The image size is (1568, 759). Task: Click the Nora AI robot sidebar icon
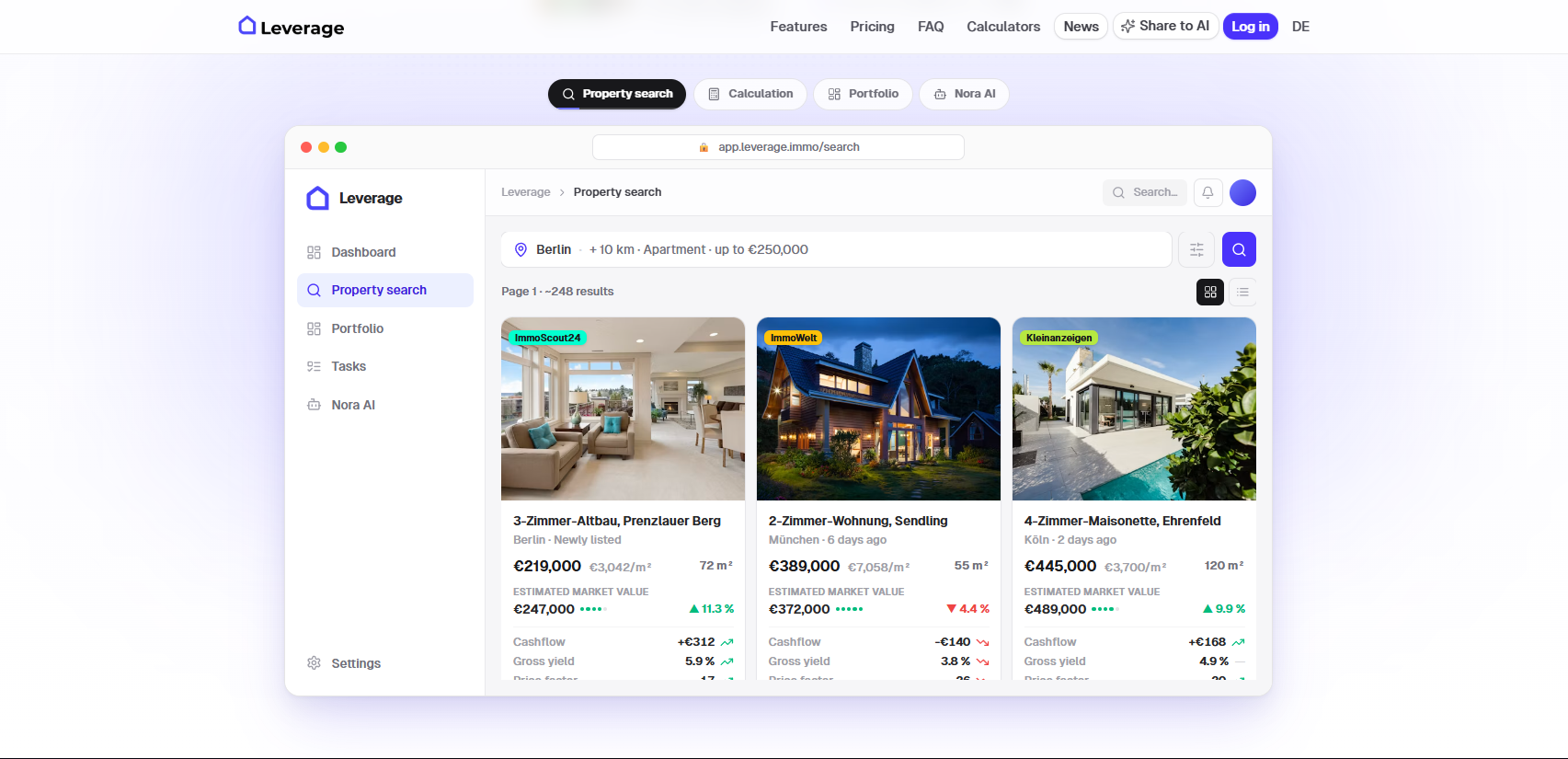314,405
